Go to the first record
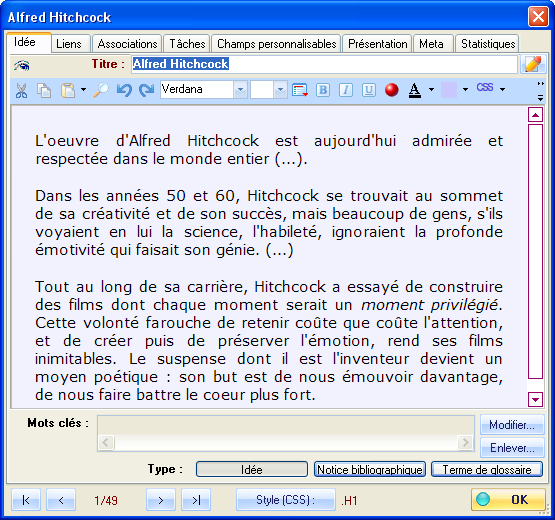The image size is (555, 520). pos(26,500)
